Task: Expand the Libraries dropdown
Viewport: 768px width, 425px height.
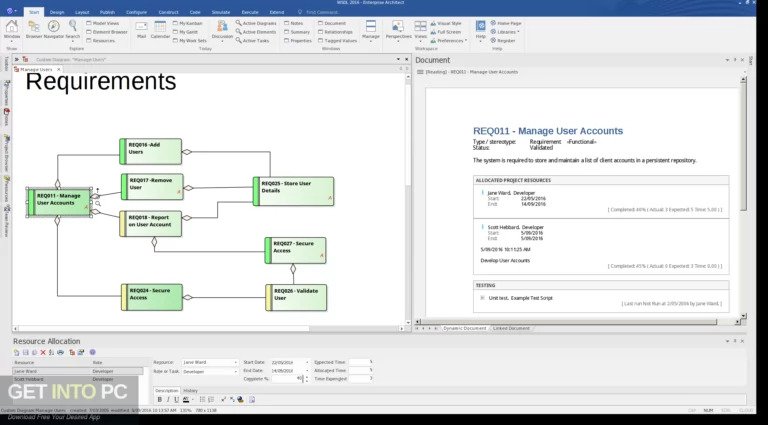Action: pyautogui.click(x=505, y=32)
